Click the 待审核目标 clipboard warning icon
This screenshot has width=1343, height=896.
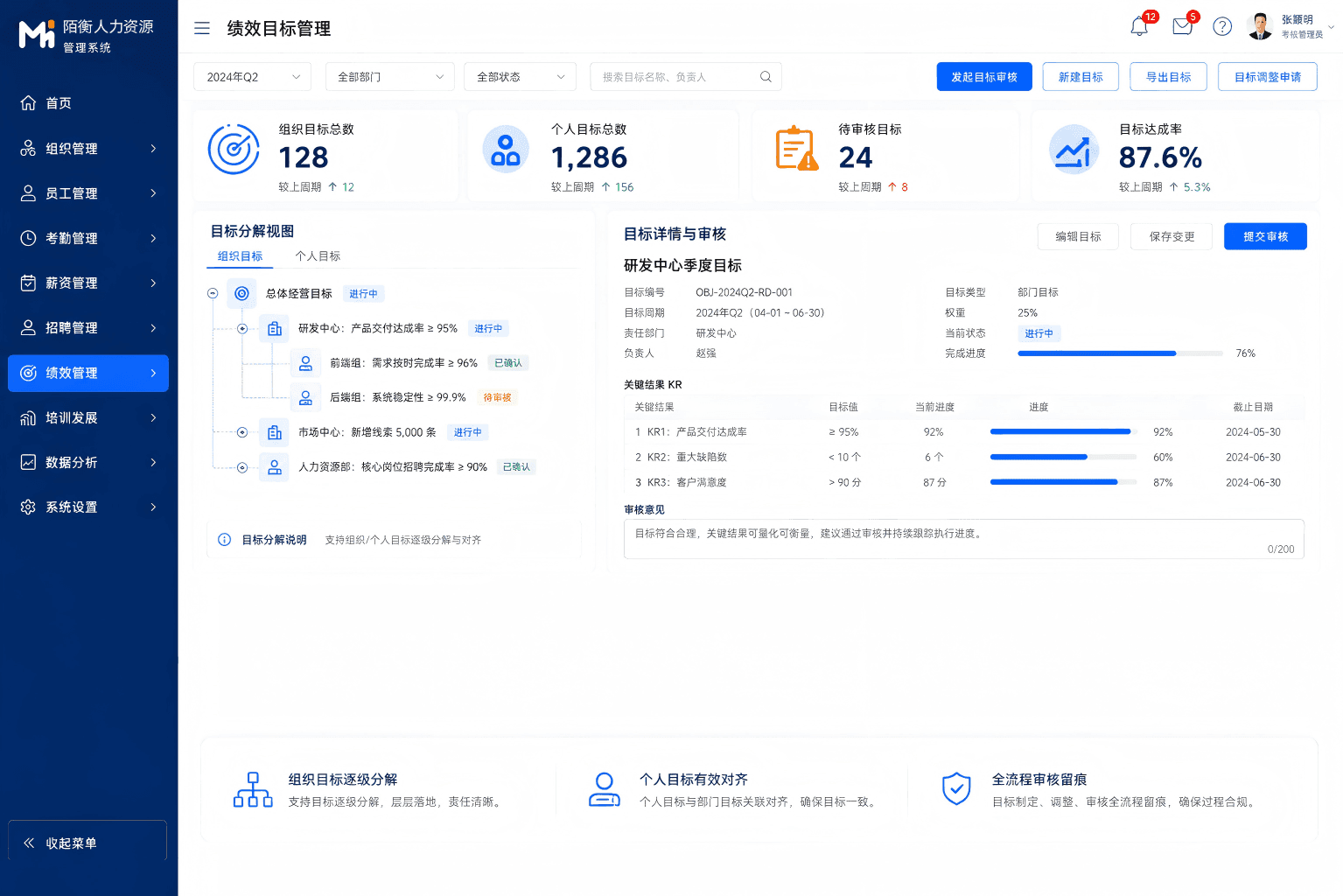point(796,149)
